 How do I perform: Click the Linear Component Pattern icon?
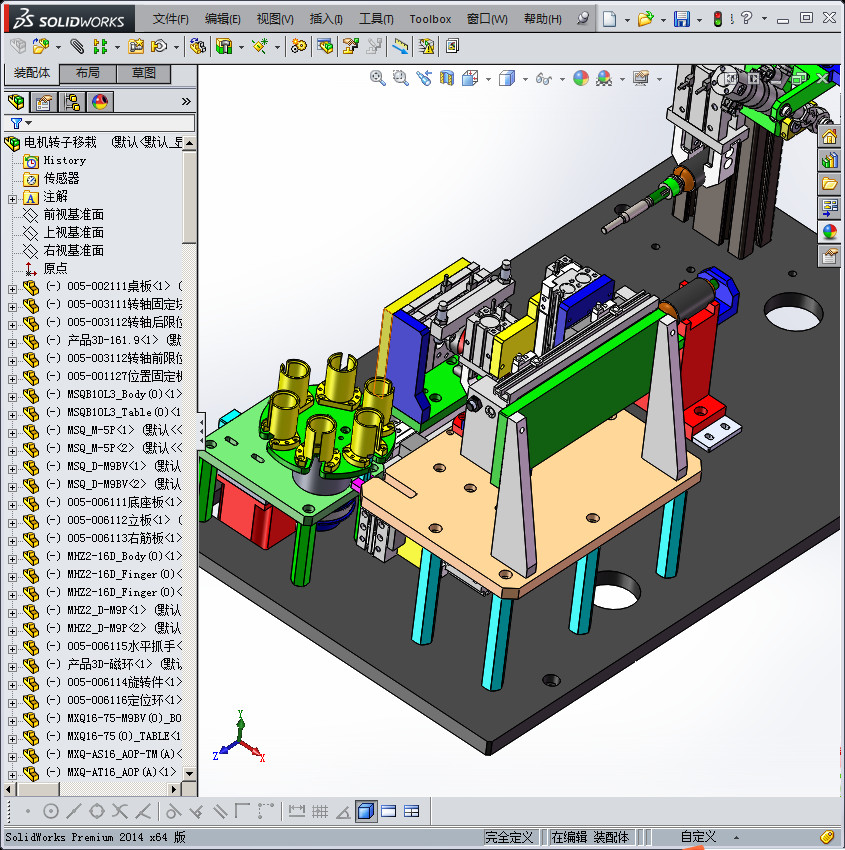click(x=100, y=47)
